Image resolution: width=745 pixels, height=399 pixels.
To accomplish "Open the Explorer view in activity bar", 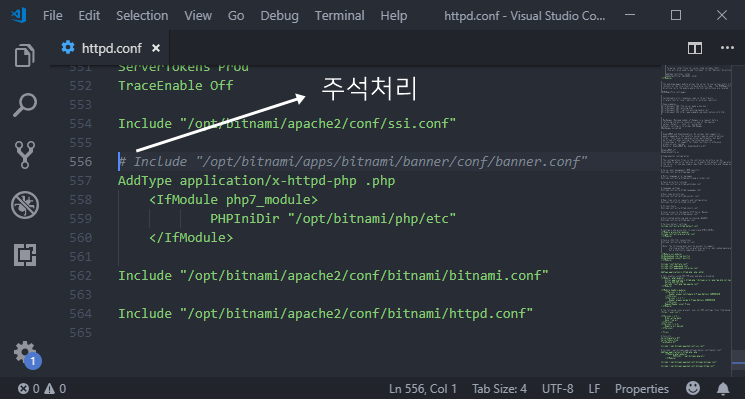I will [25, 56].
